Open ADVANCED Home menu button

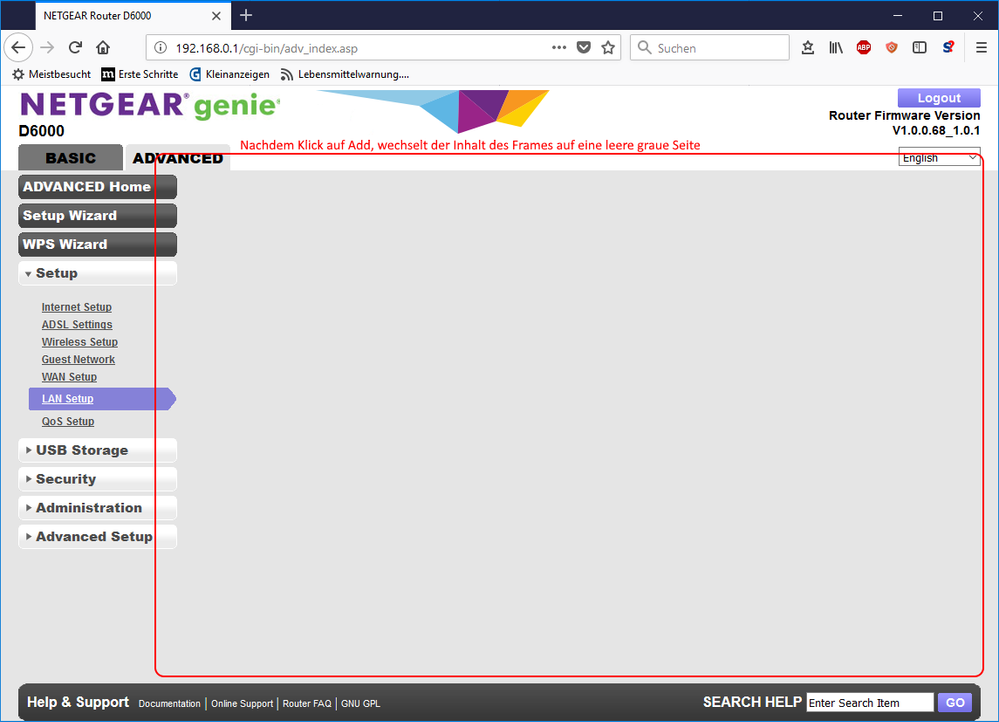[97, 187]
